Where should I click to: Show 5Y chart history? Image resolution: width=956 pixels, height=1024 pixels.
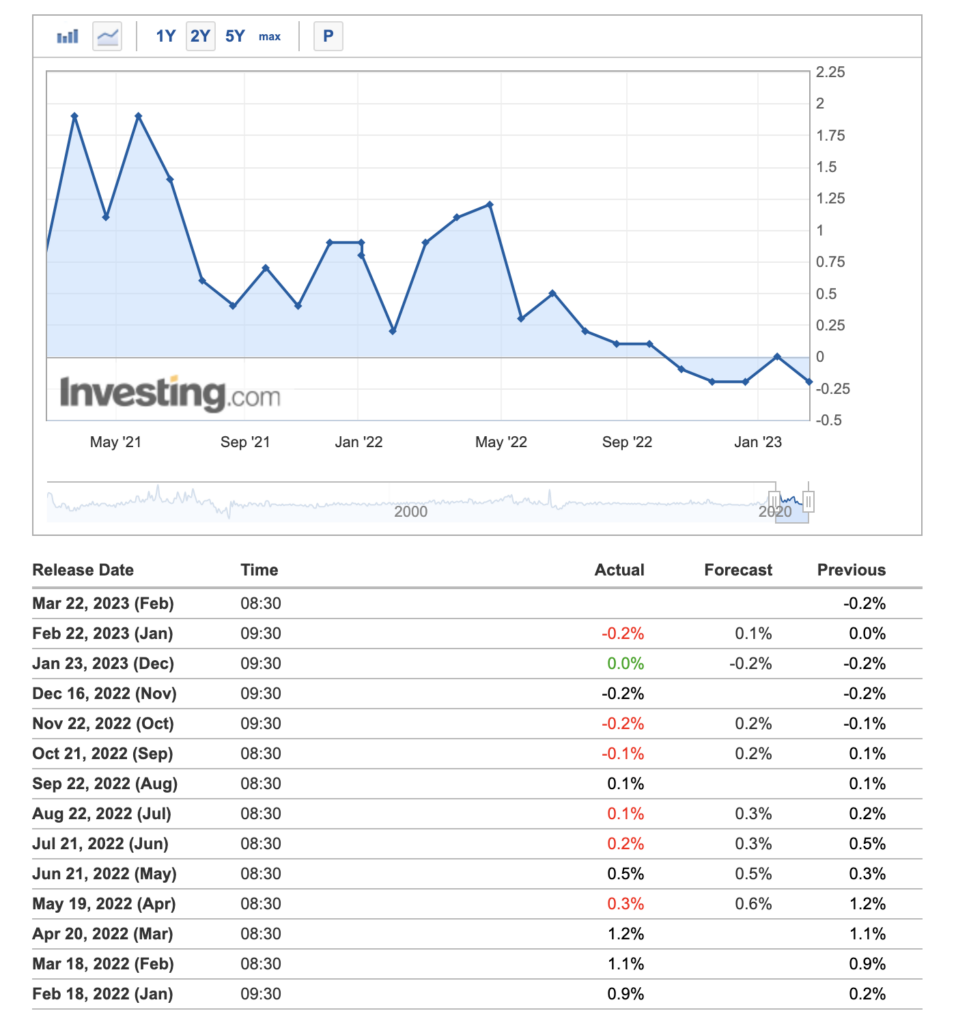[x=235, y=37]
